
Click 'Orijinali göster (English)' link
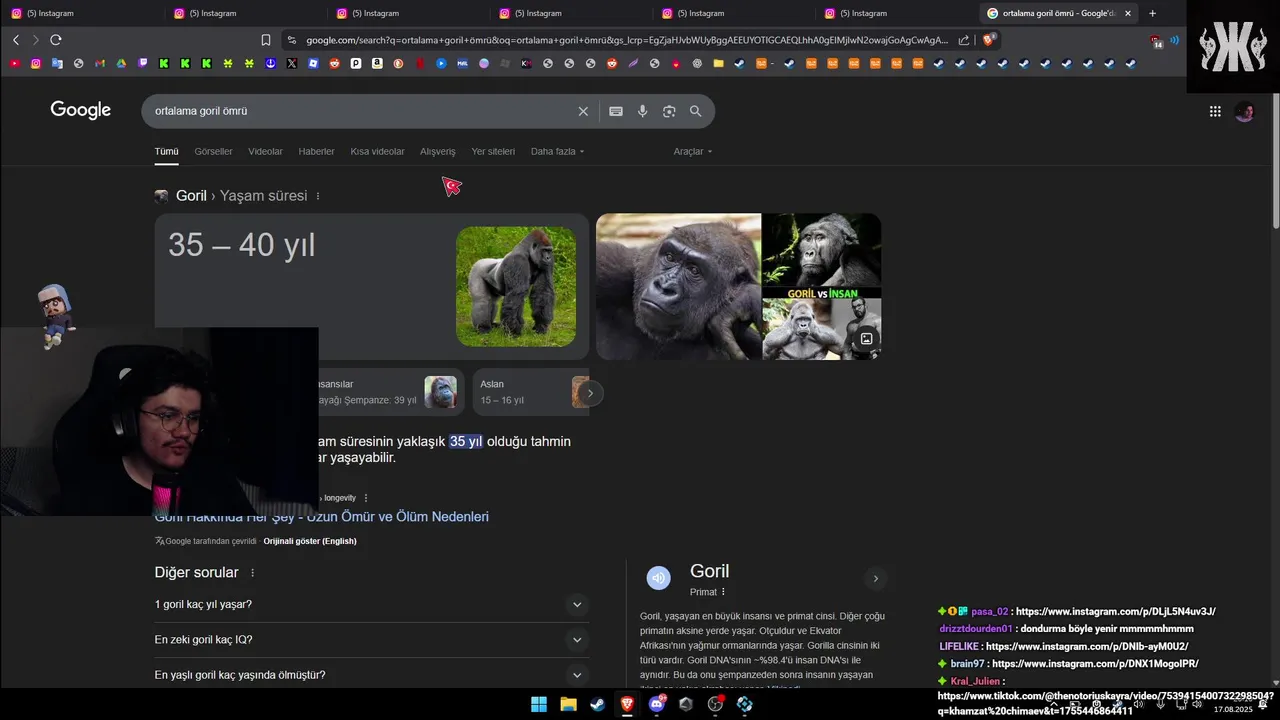point(310,541)
